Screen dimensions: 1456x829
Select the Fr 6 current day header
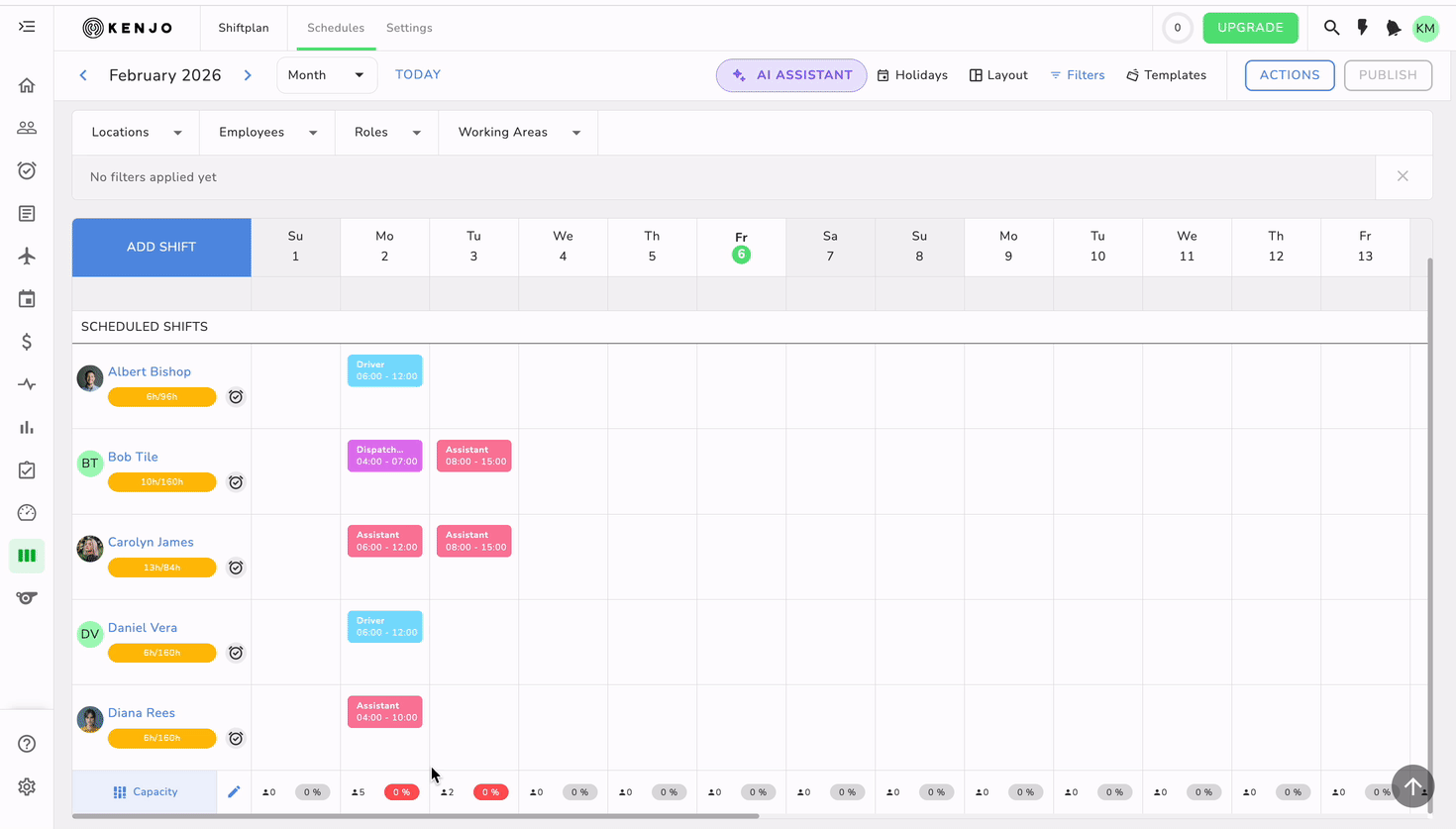[x=741, y=247]
